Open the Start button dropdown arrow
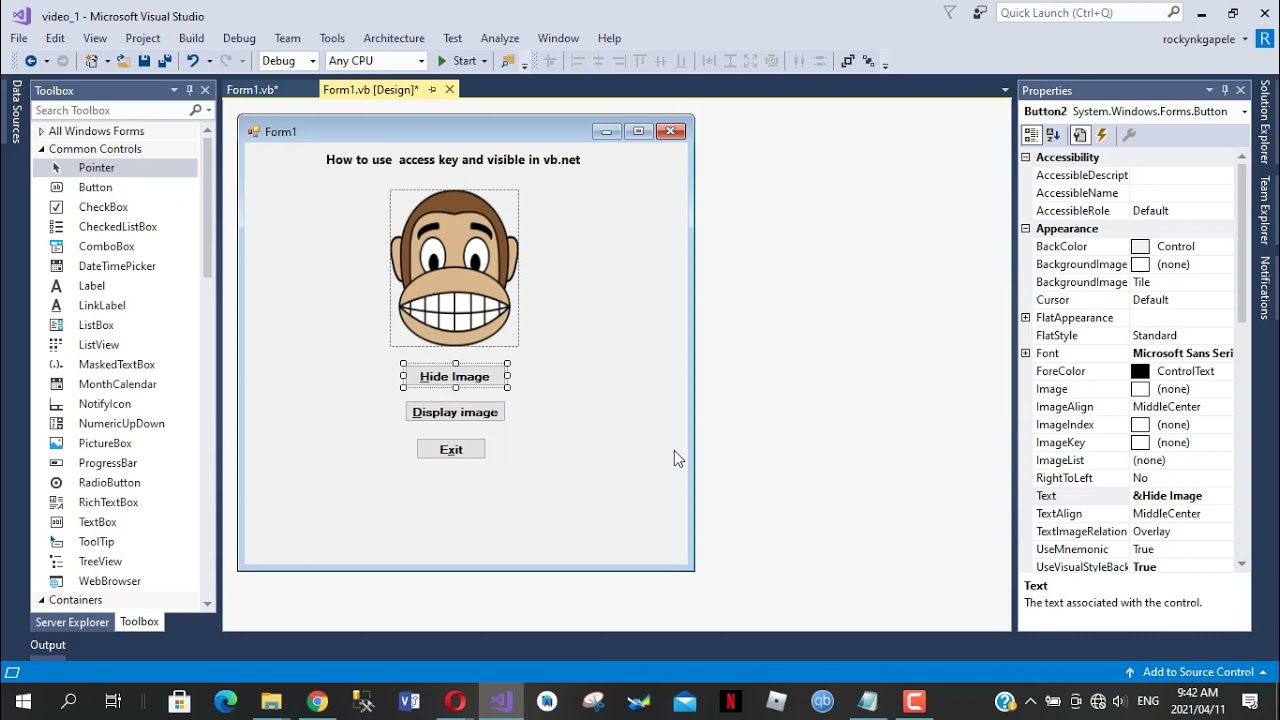1280x720 pixels. click(x=484, y=61)
